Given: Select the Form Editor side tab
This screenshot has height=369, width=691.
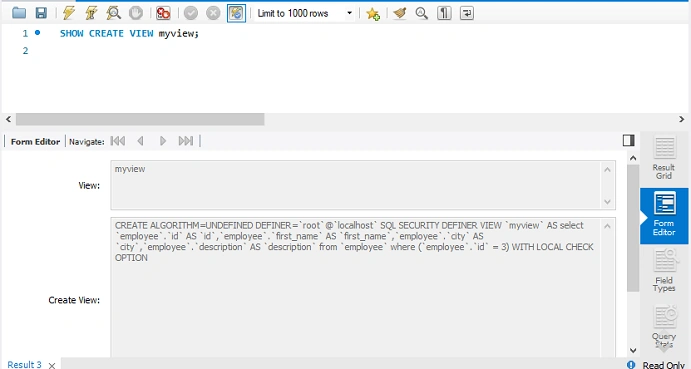Looking at the screenshot, I should coord(664,216).
